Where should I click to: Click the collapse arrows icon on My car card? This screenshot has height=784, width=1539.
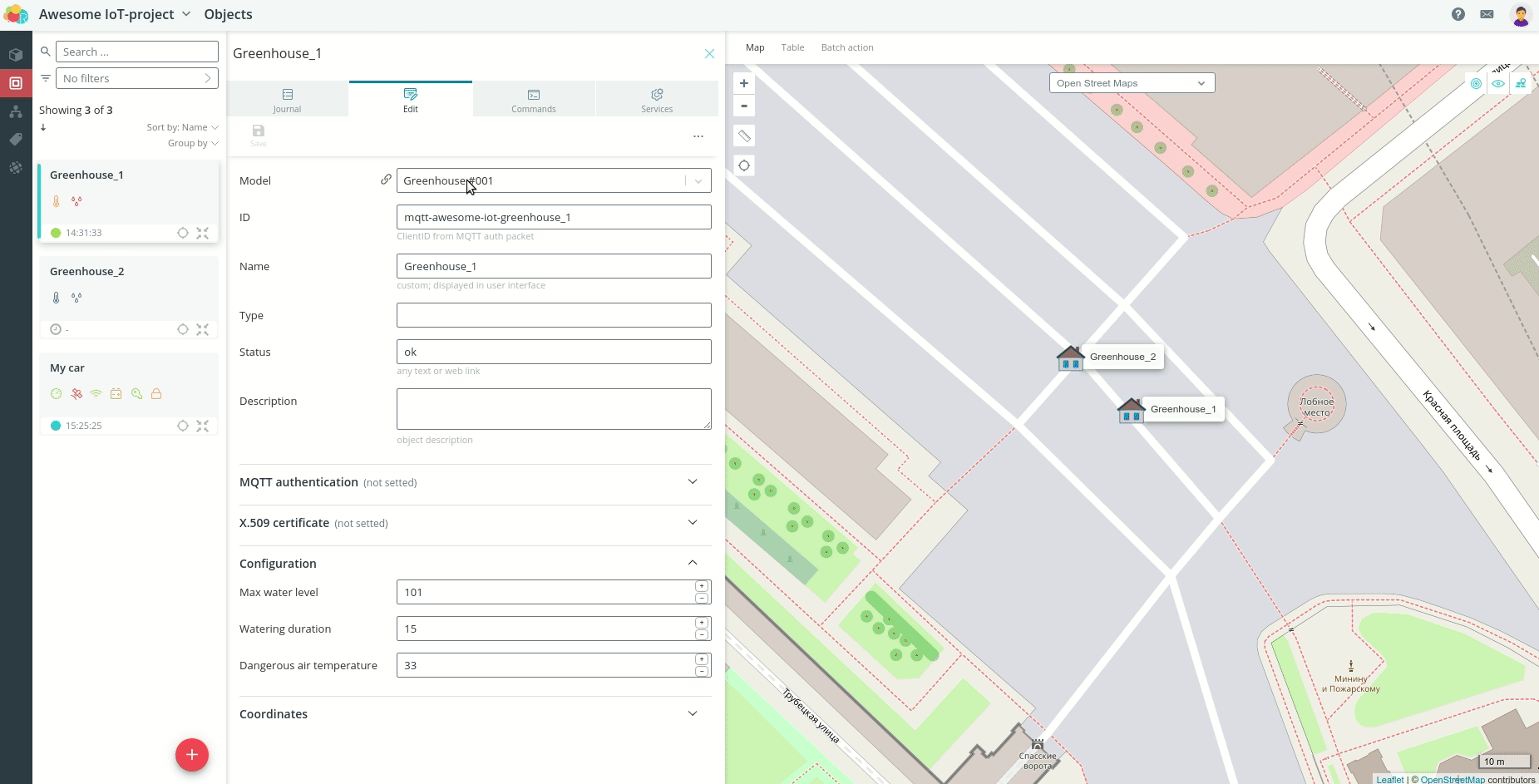coord(203,426)
